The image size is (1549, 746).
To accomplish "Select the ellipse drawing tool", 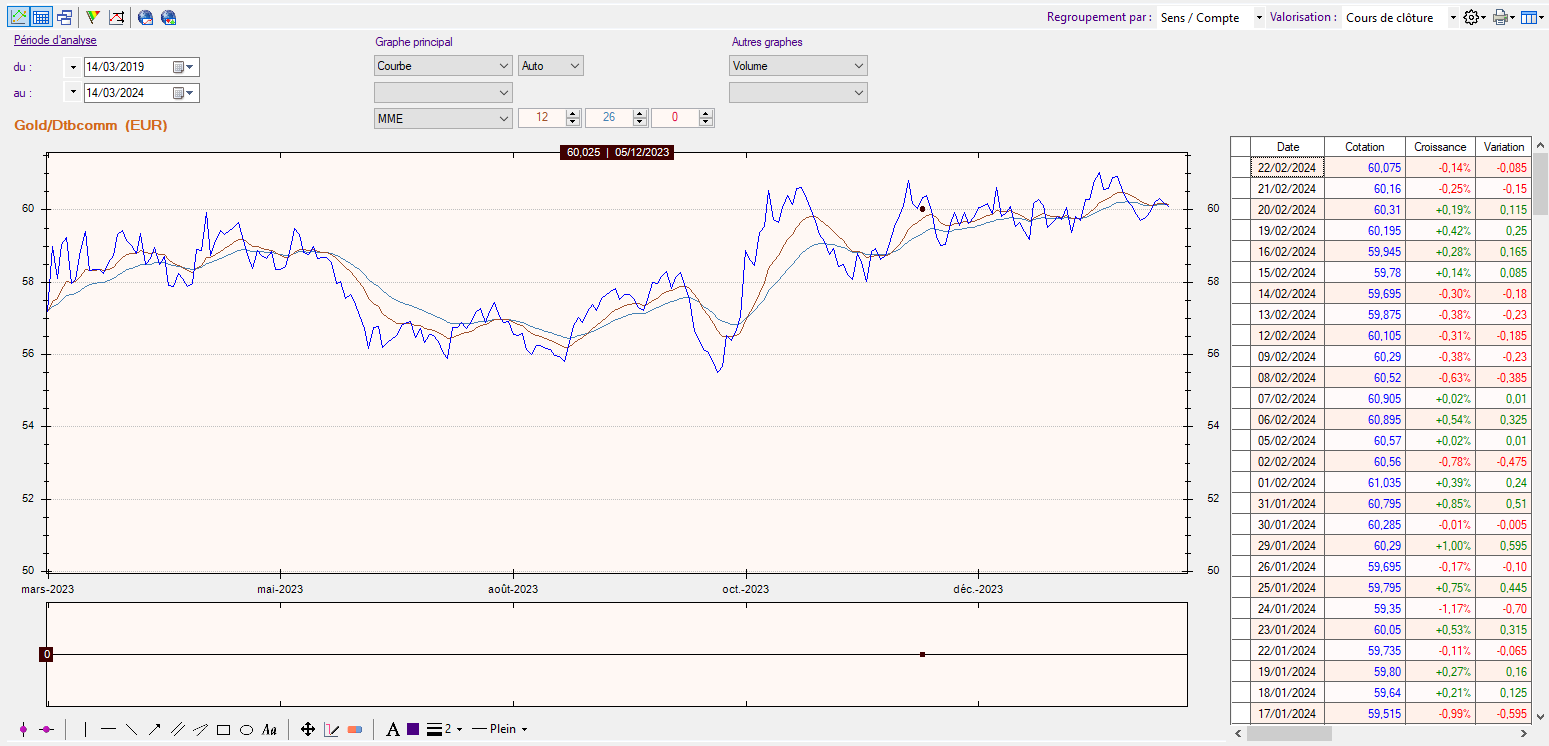I will point(246,730).
